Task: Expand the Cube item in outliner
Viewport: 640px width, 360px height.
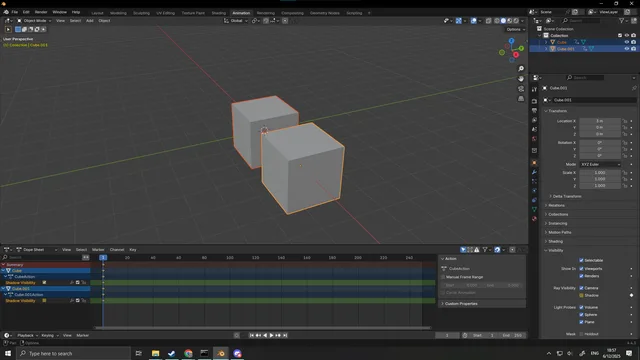Action: pyautogui.click(x=546, y=42)
